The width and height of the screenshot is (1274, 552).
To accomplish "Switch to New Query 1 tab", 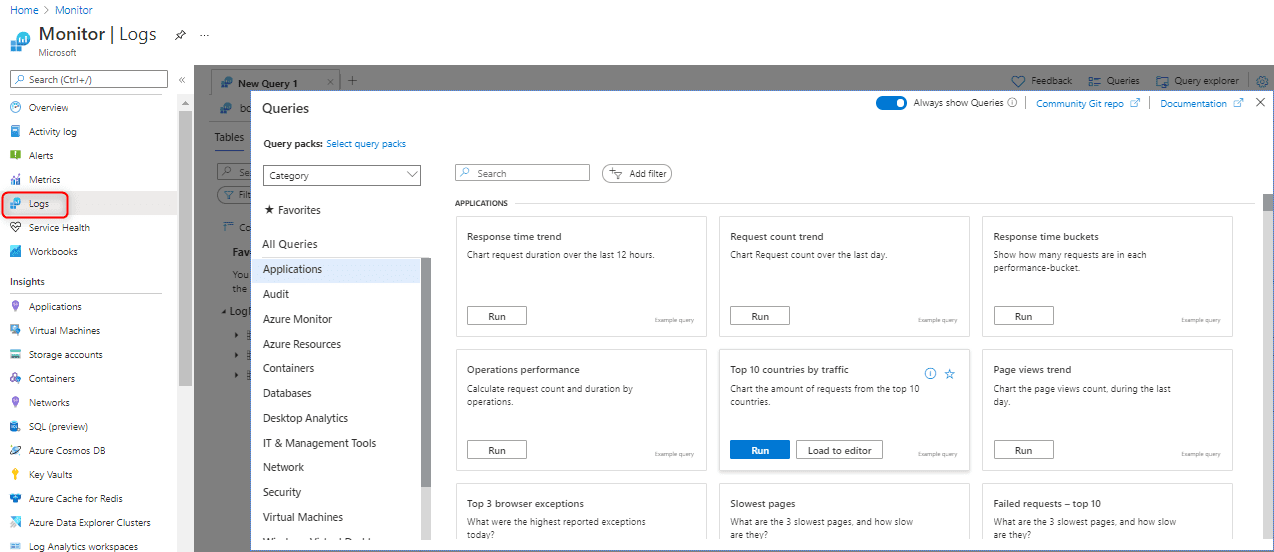I will tap(267, 83).
